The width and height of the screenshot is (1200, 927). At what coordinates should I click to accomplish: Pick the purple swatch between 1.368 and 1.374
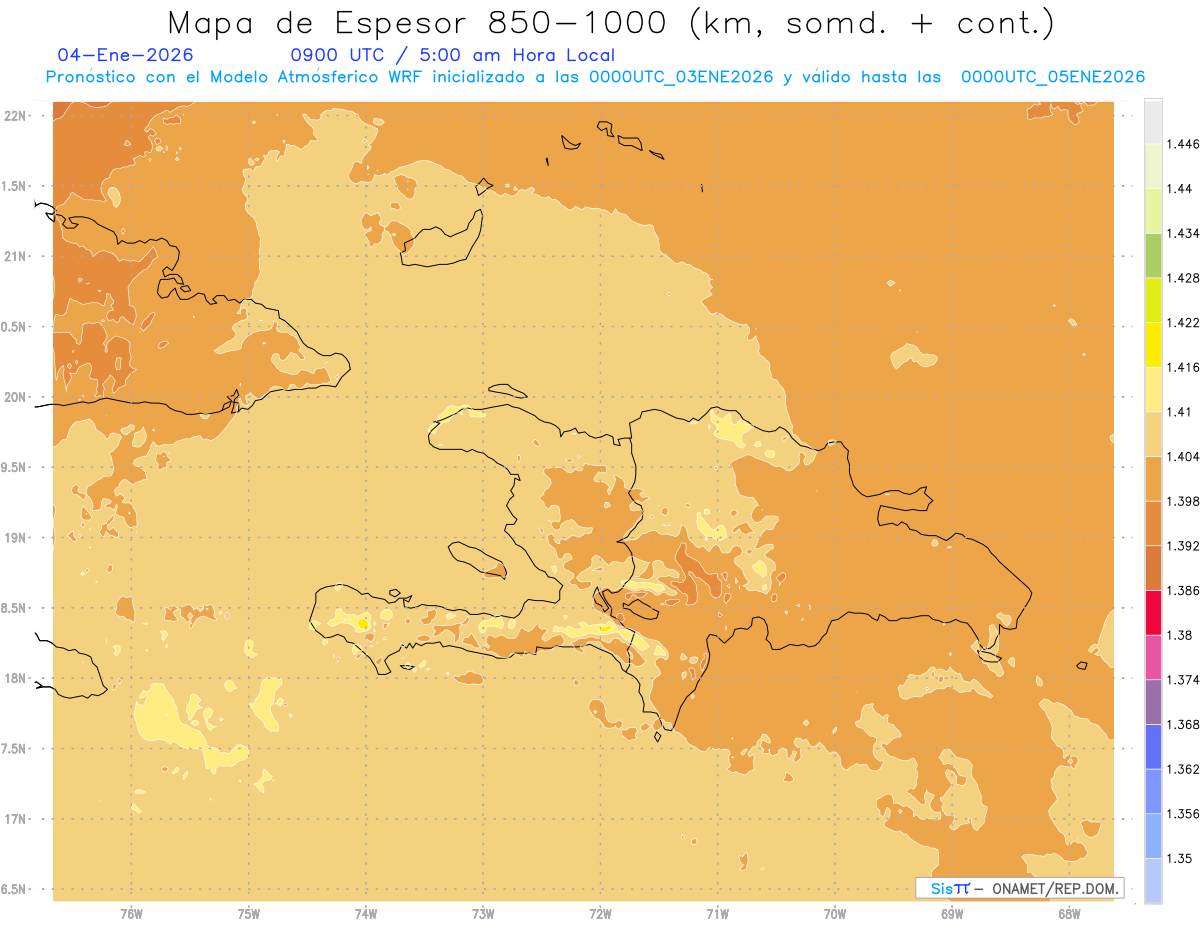(x=1153, y=702)
